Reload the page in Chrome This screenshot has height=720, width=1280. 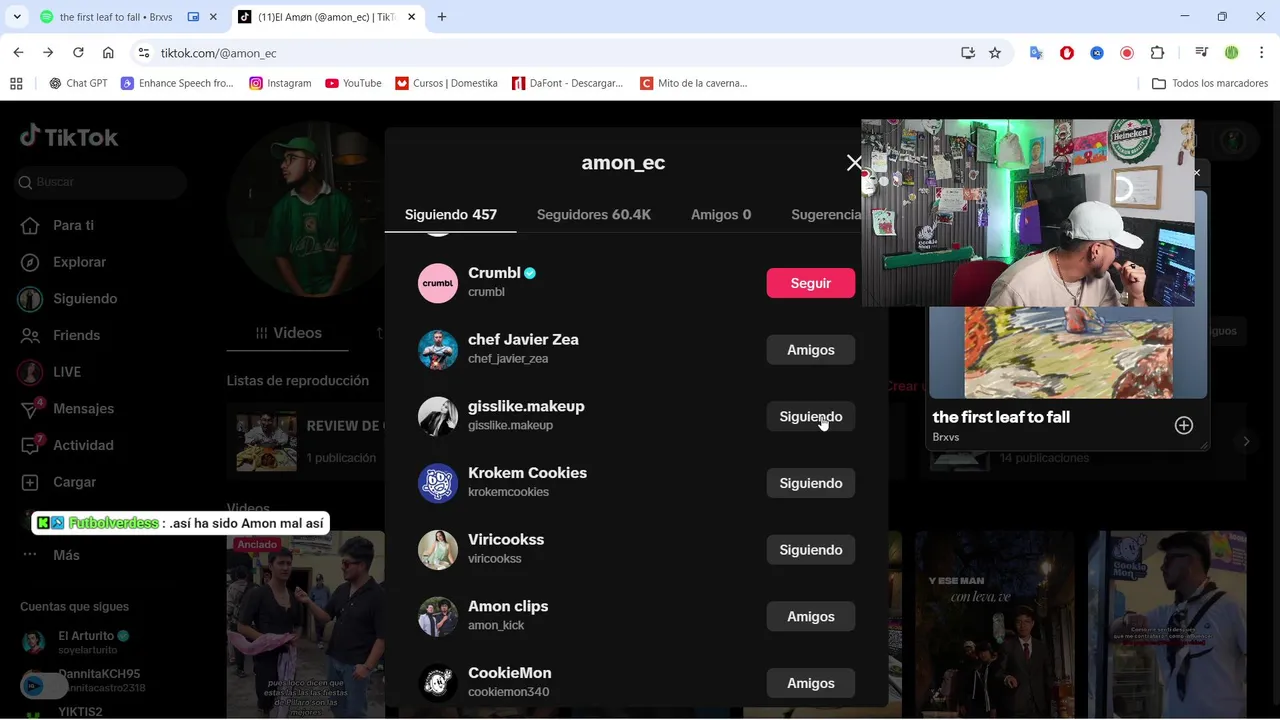point(78,53)
